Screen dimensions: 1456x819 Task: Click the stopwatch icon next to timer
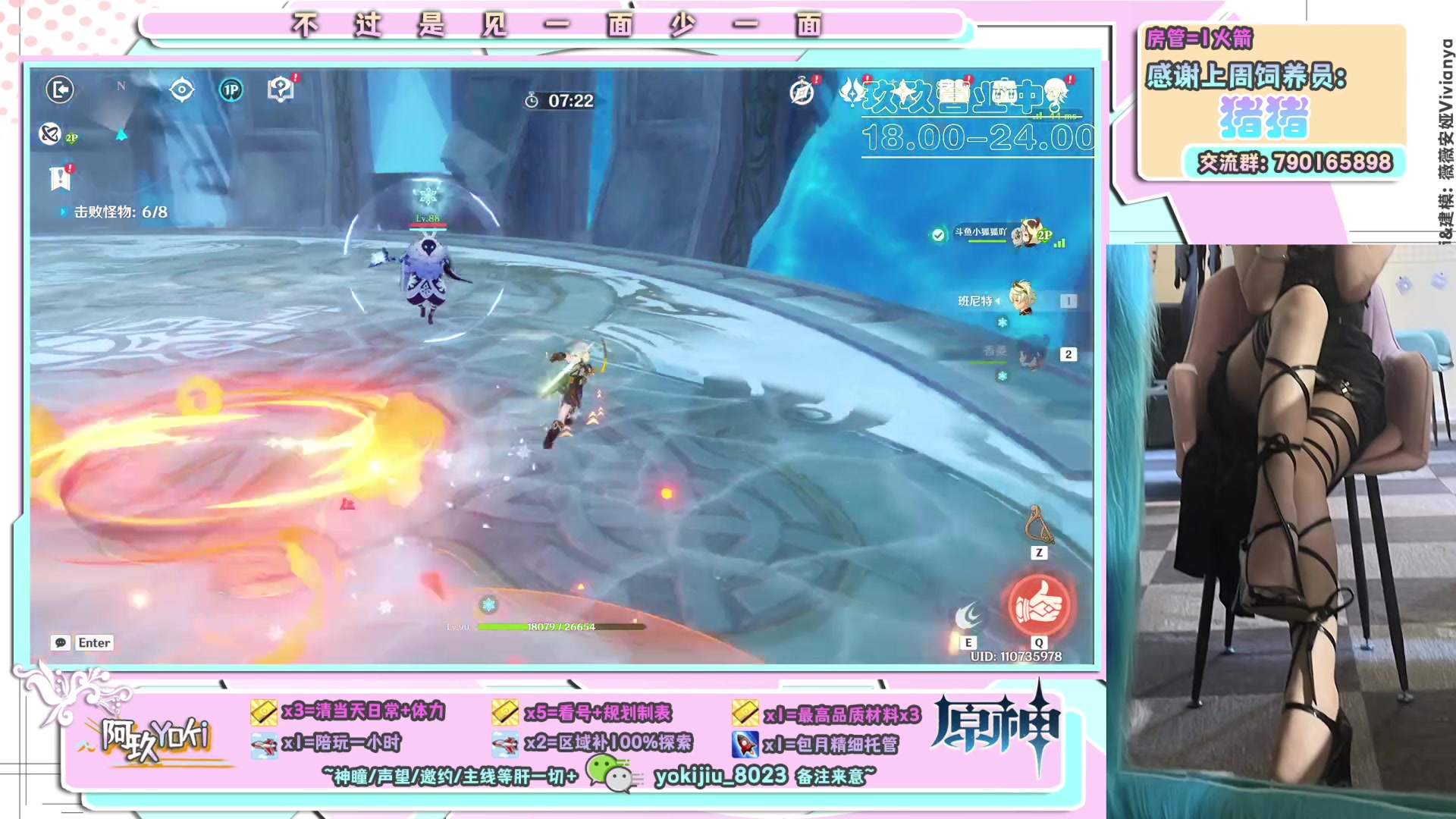pos(532,100)
